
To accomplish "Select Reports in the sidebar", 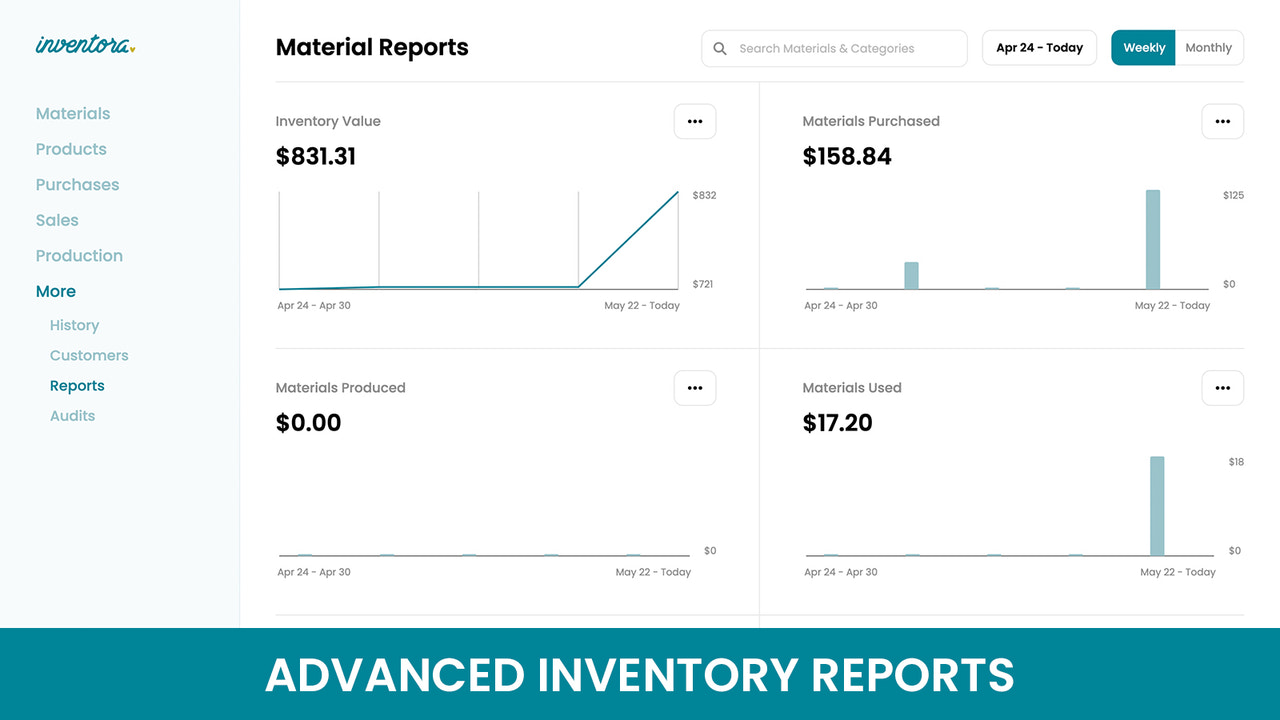I will click(x=77, y=385).
